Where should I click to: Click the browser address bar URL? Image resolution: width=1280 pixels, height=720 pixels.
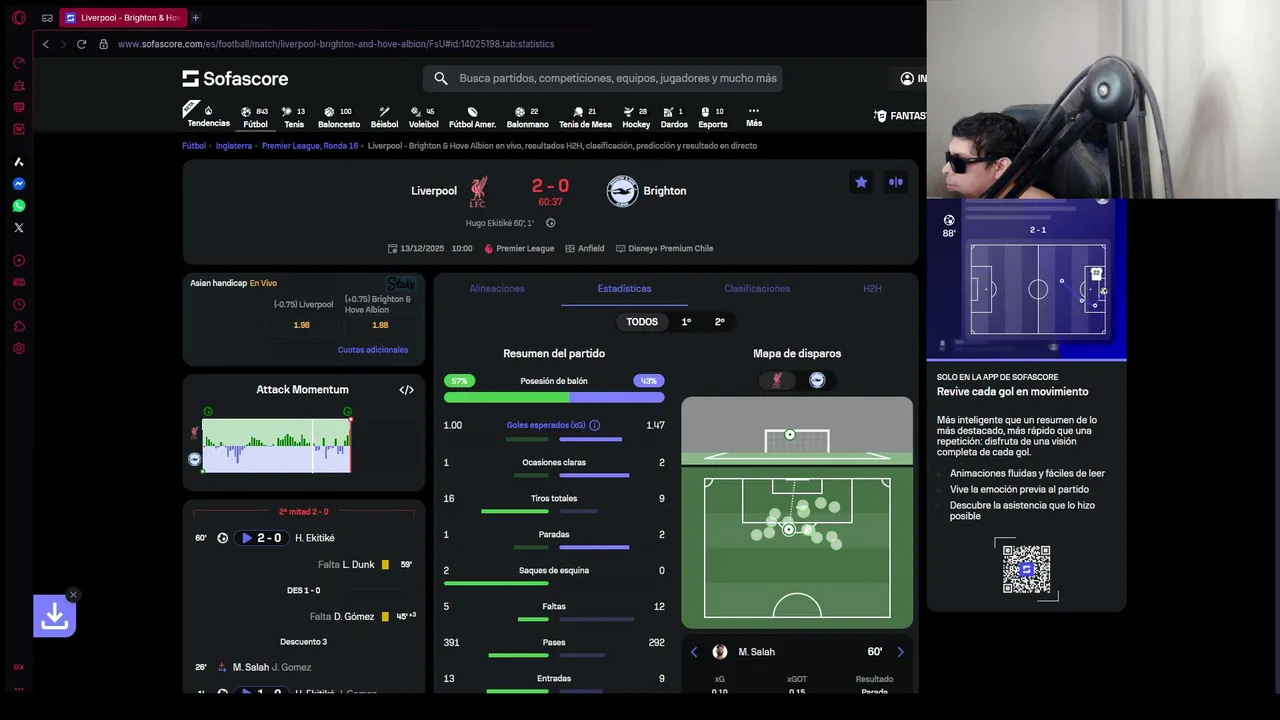click(x=336, y=44)
